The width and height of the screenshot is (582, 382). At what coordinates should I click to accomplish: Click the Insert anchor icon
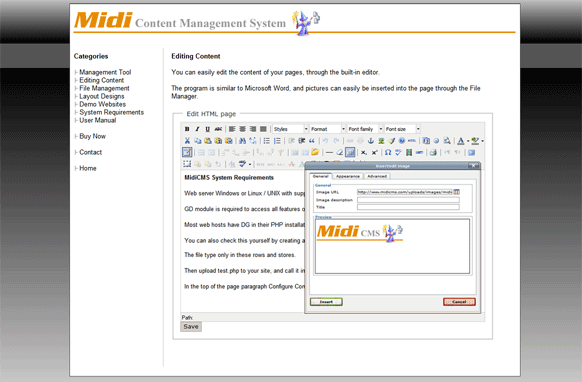pyautogui.click(x=370, y=141)
